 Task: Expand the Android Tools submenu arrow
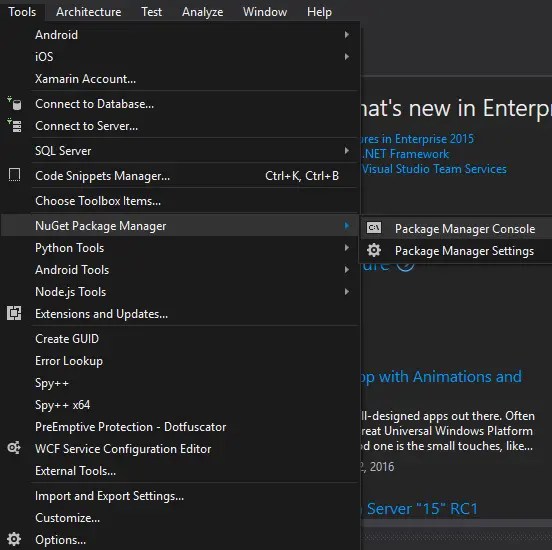[x=347, y=270]
